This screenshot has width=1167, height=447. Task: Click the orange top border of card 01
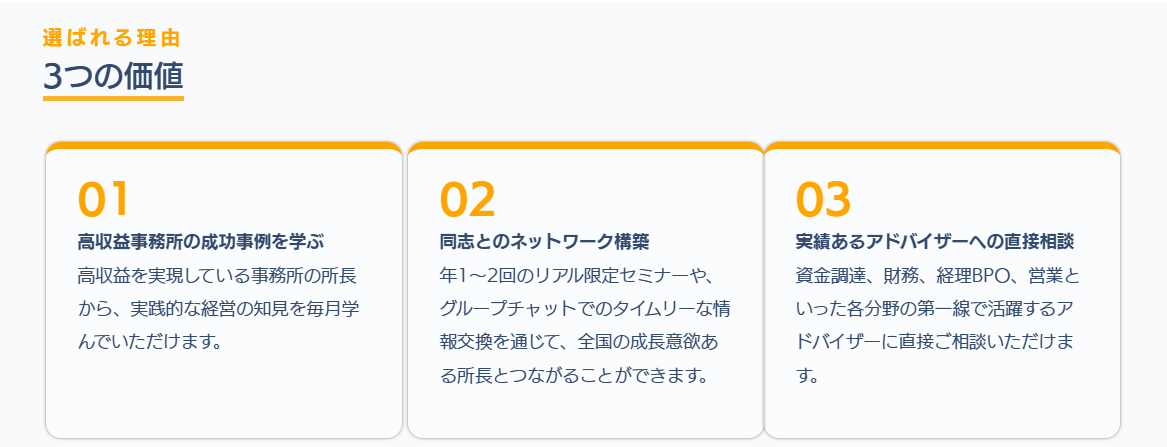coord(224,146)
